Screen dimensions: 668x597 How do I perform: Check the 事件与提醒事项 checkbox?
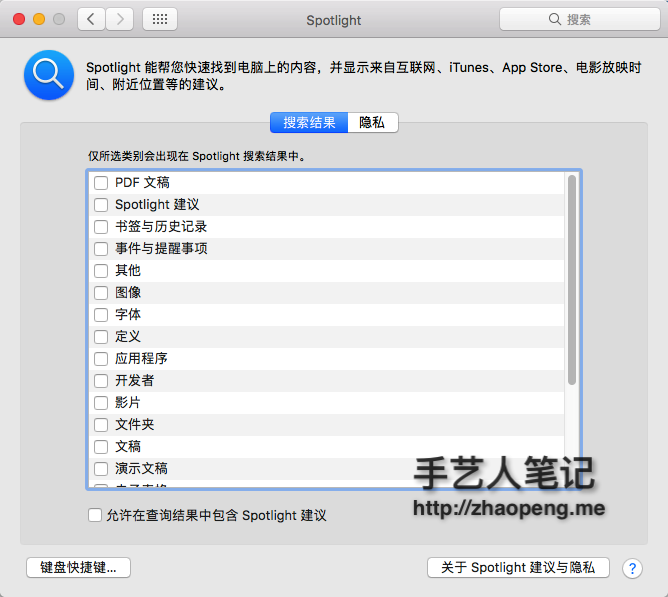pyautogui.click(x=101, y=249)
